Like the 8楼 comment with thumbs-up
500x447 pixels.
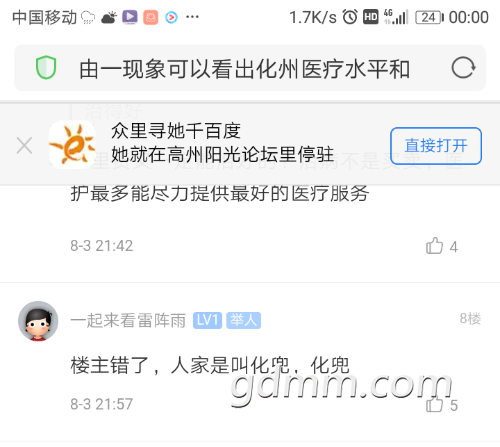click(x=434, y=404)
